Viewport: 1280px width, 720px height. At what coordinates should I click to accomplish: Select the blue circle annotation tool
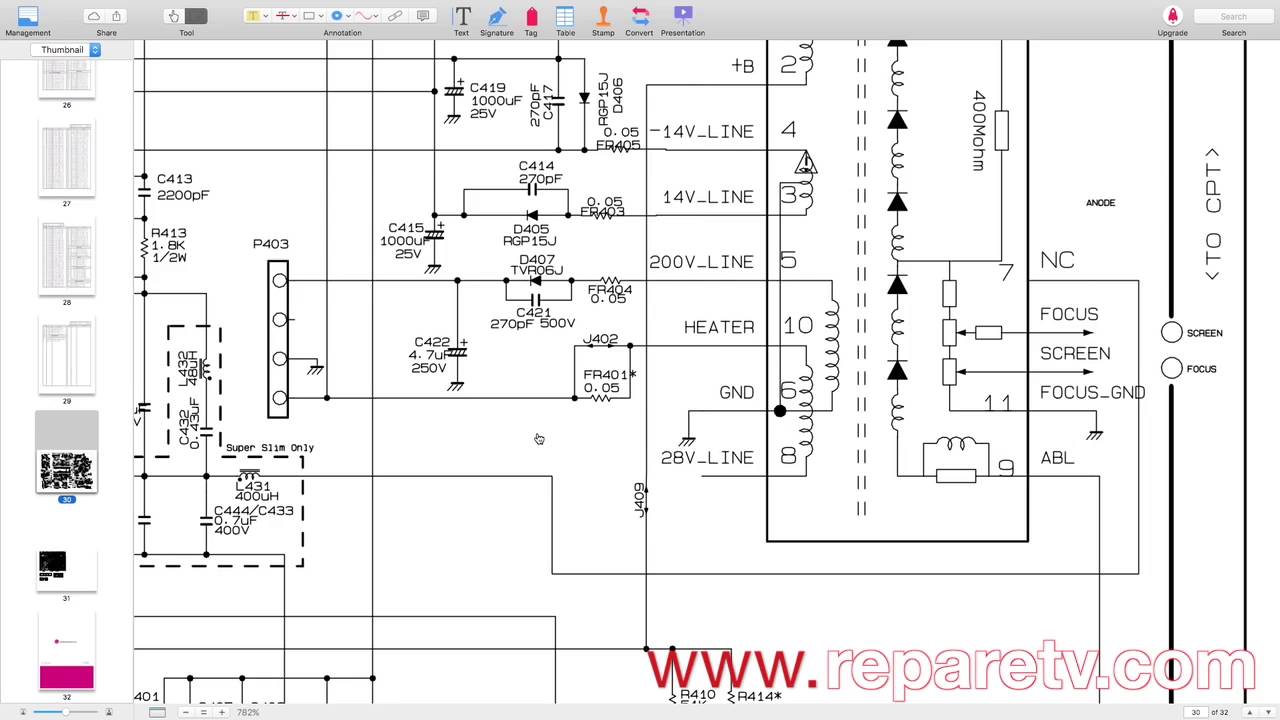point(337,16)
